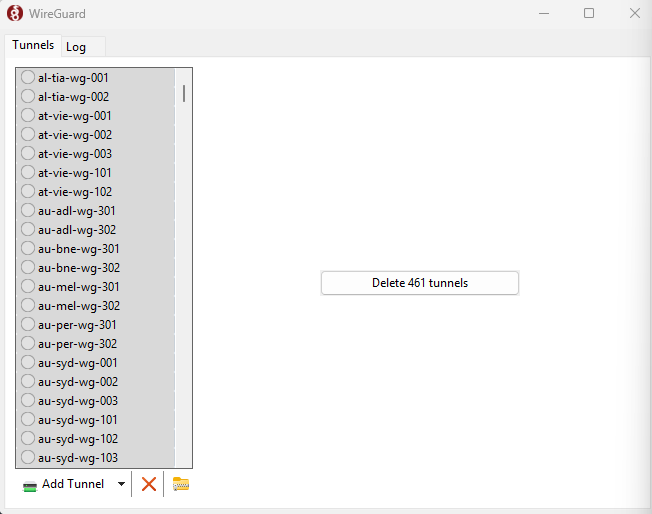
Task: Select the au-adl-wg-302 tunnel entry
Action: 77,230
